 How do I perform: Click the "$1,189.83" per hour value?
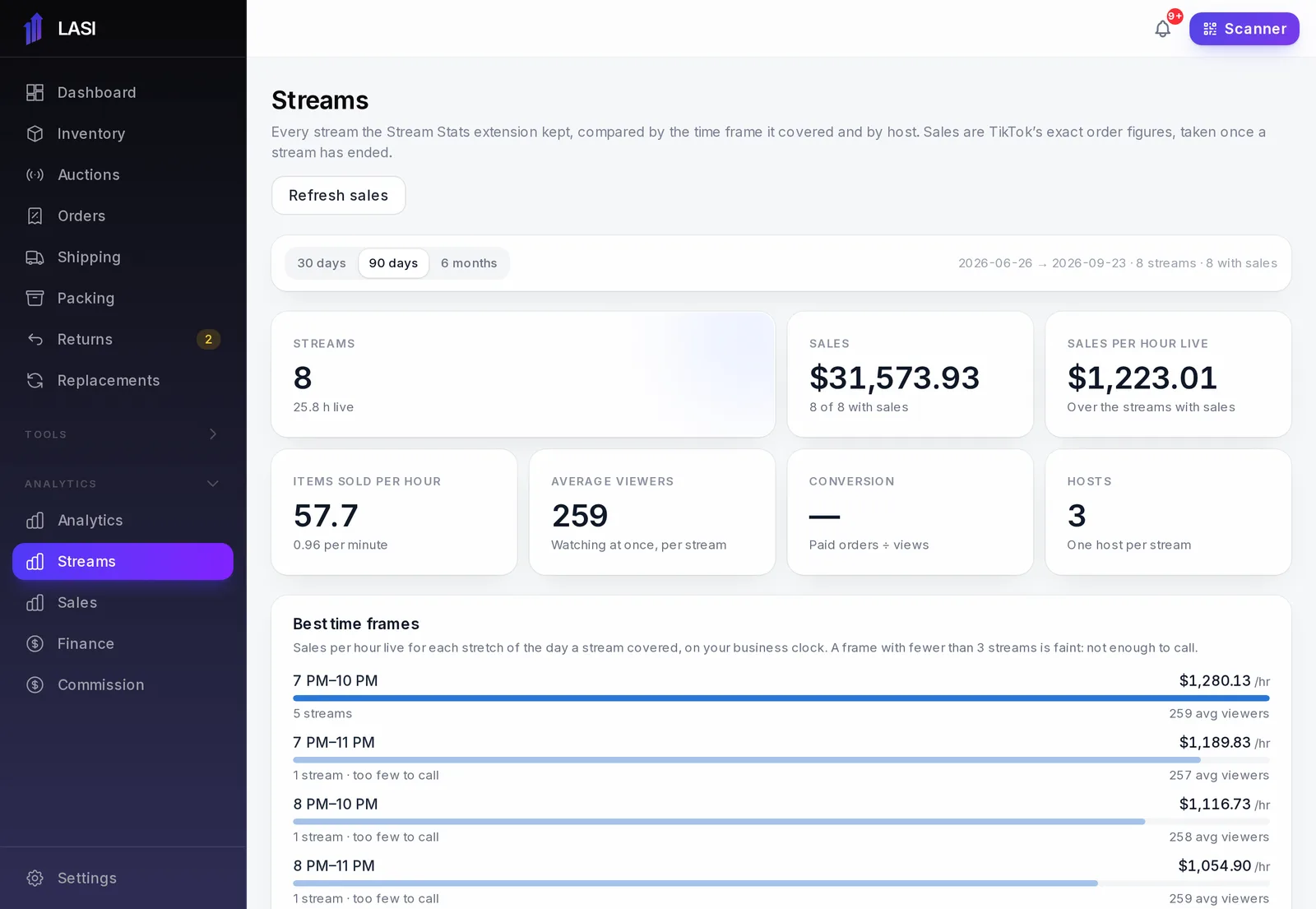[1215, 743]
